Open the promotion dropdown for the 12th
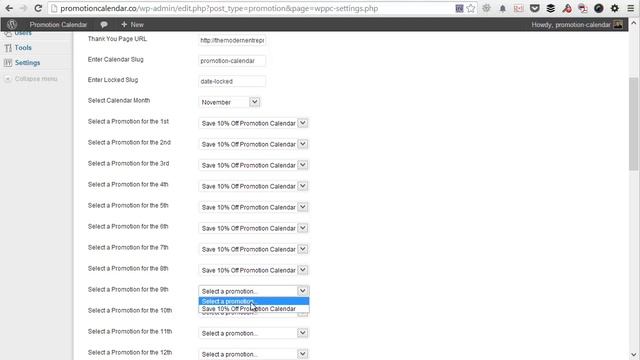The width and height of the screenshot is (640, 360). [x=253, y=354]
